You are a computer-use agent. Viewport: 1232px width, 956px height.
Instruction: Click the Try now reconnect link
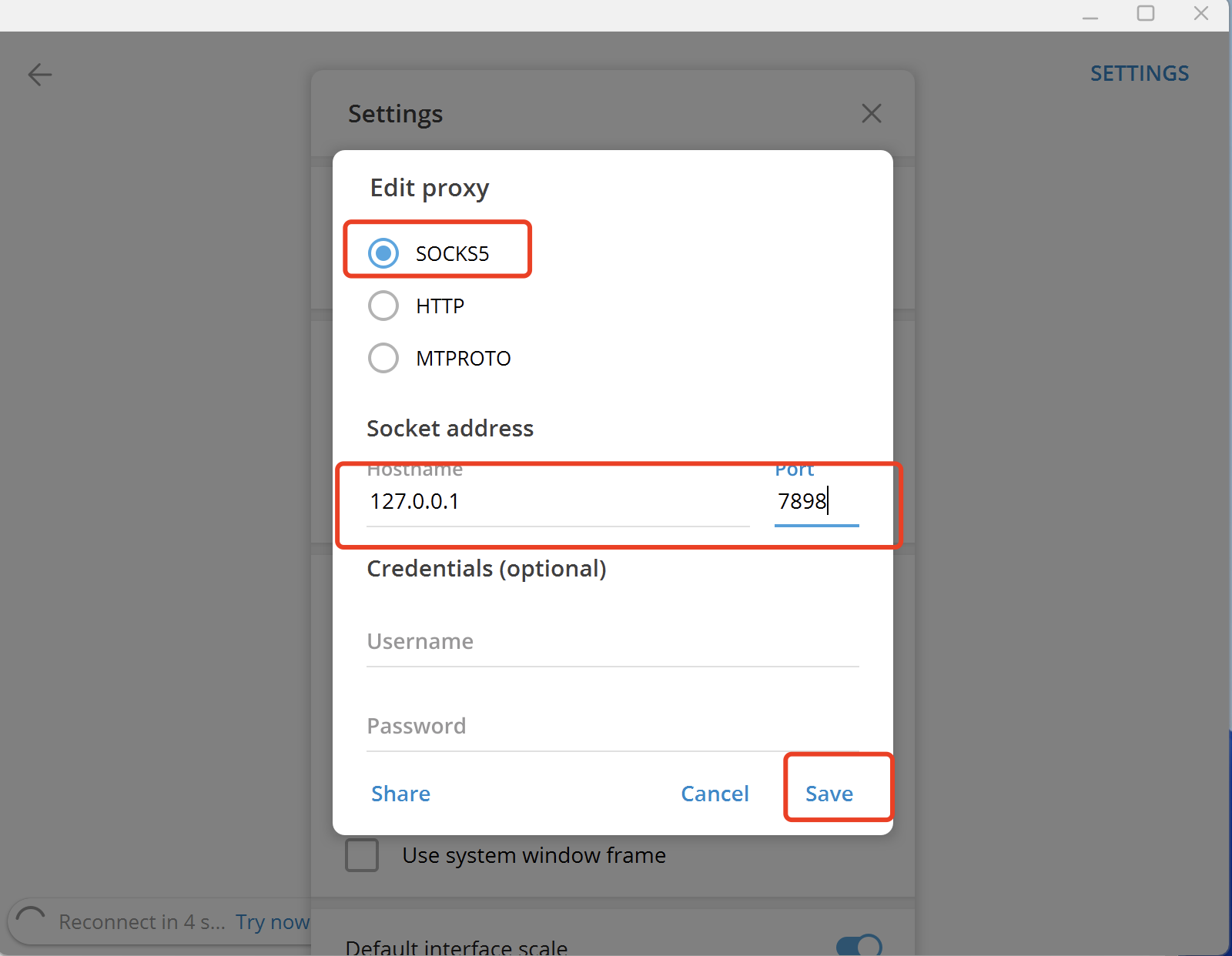[272, 921]
